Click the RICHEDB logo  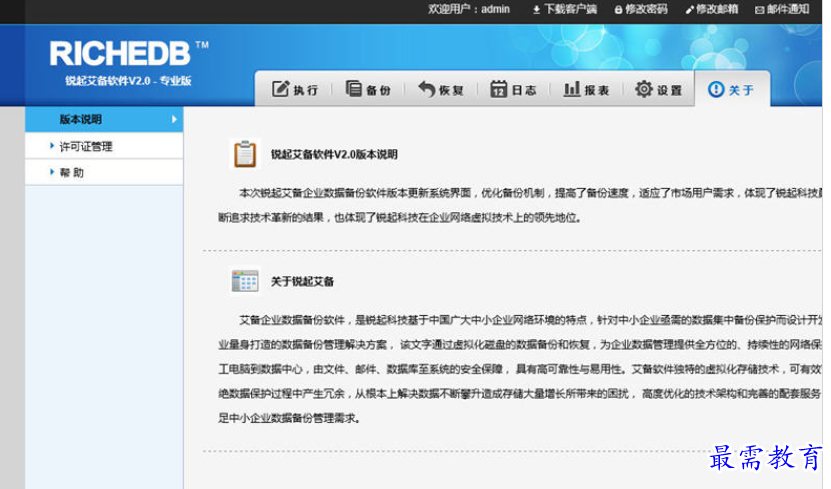[120, 54]
